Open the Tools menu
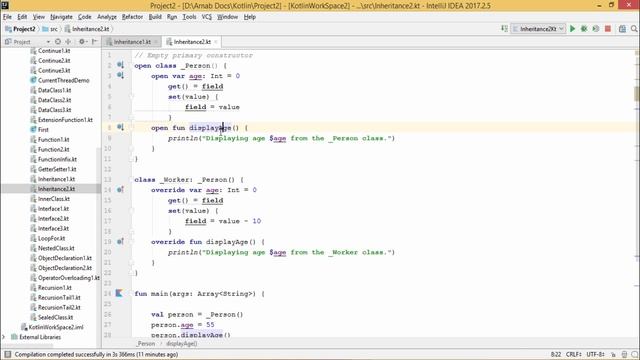This screenshot has height=360, width=640. click(x=189, y=17)
